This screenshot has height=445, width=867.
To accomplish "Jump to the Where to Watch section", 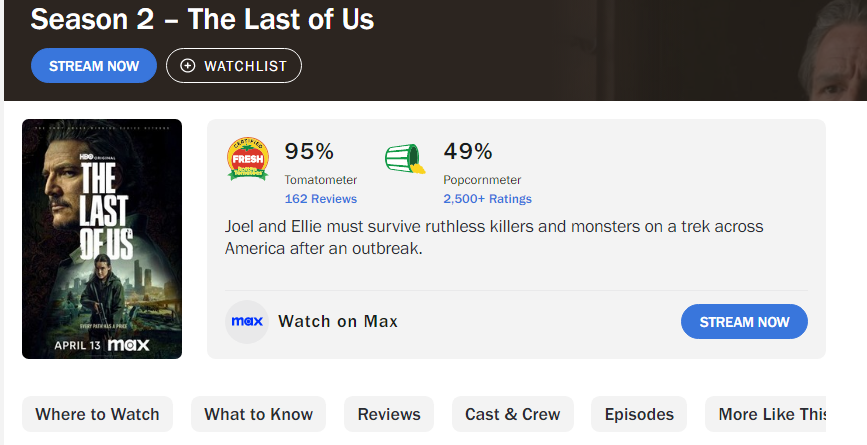I will [x=97, y=414].
